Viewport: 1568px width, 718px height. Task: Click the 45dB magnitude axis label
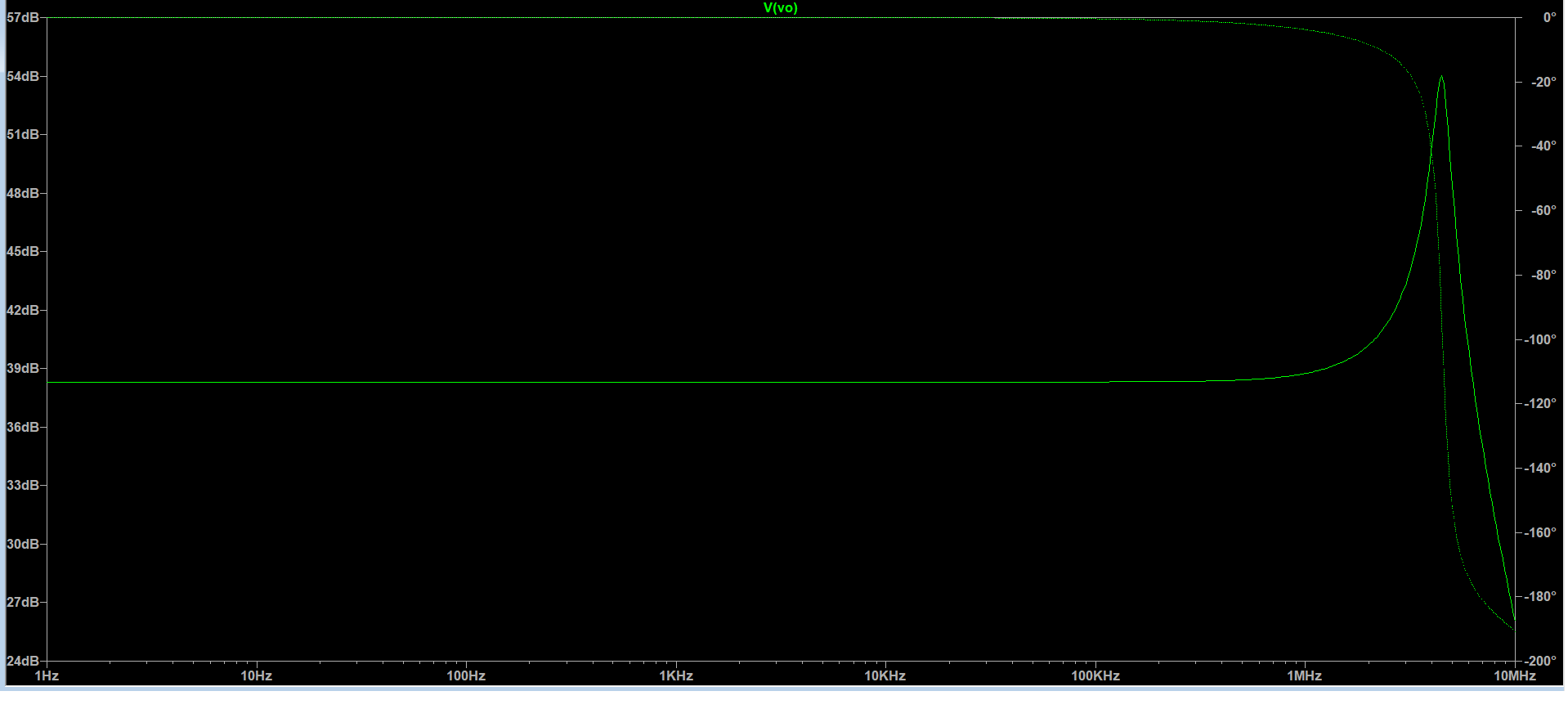click(x=23, y=251)
